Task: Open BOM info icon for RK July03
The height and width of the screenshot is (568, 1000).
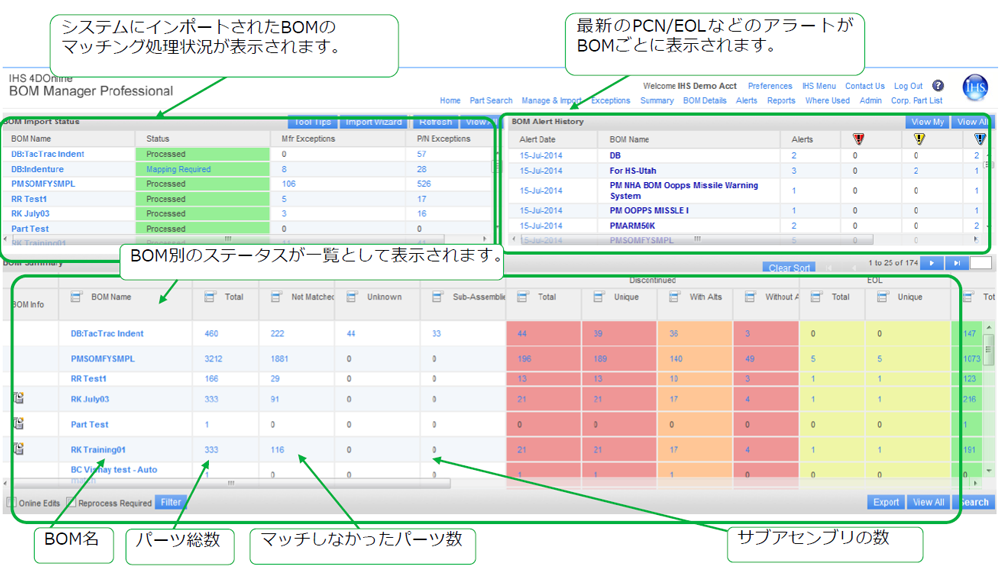Action: click(19, 398)
